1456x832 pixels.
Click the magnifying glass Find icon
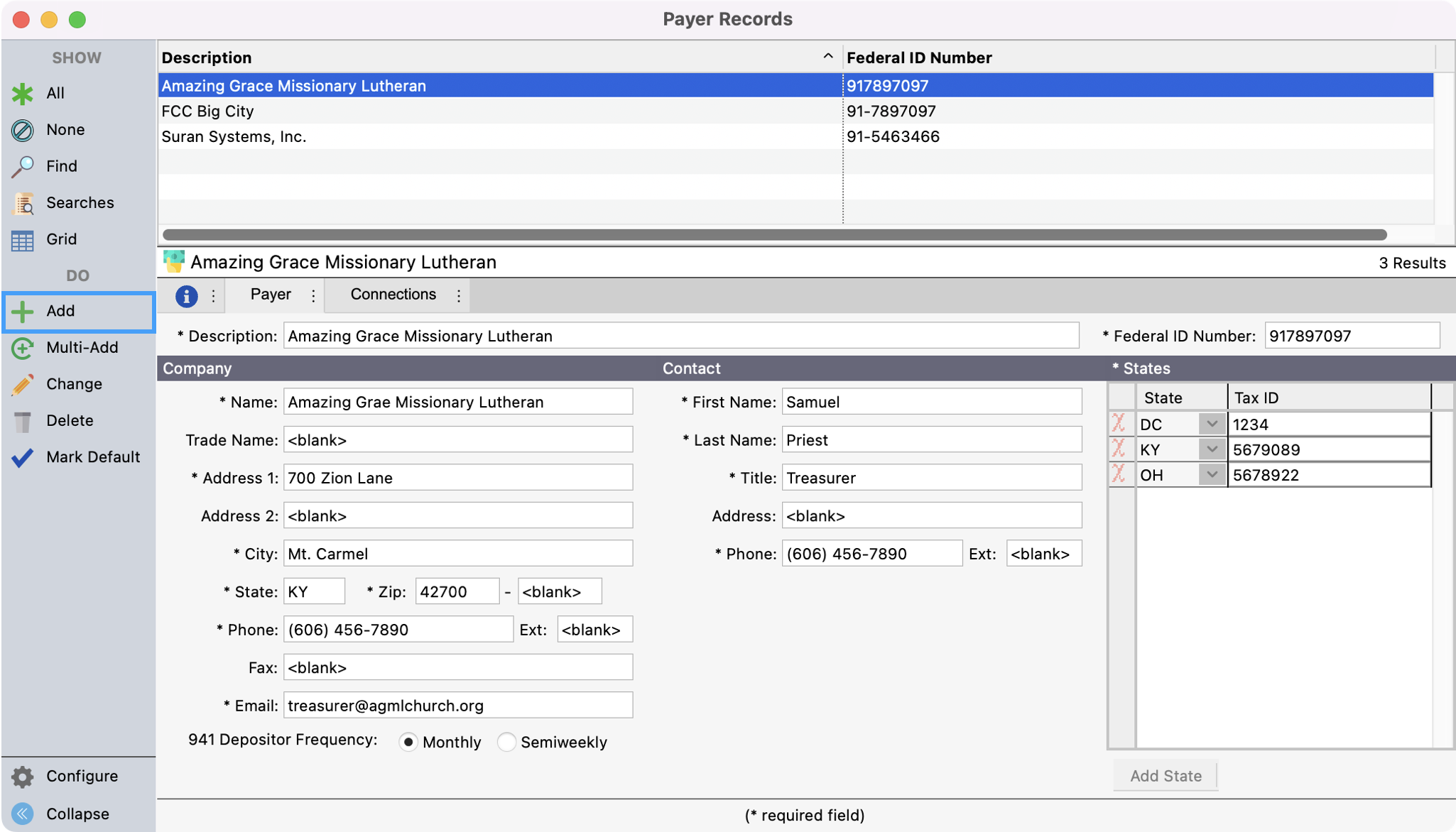pos(23,166)
